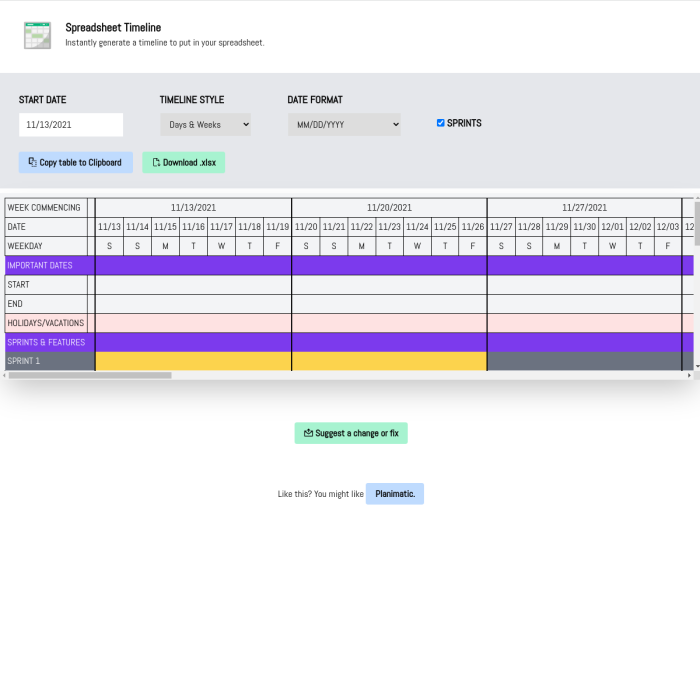Select the week header 11/13/2021
The height and width of the screenshot is (700, 700).
coord(193,208)
